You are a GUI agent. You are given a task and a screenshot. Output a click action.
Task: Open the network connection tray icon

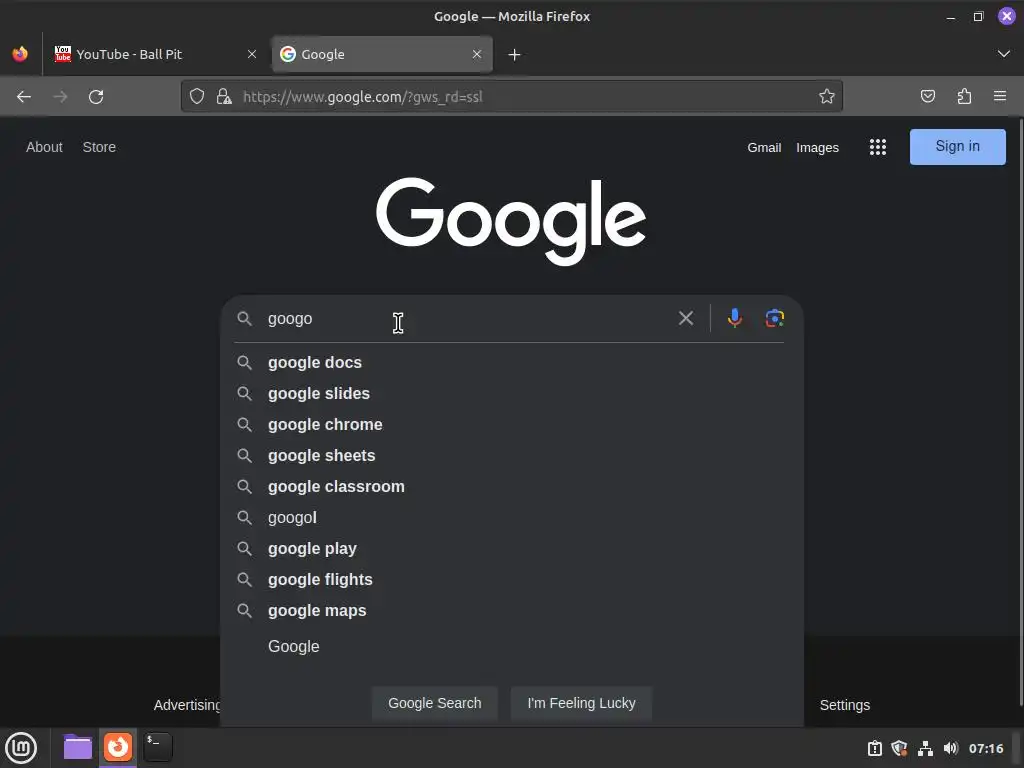coord(925,748)
